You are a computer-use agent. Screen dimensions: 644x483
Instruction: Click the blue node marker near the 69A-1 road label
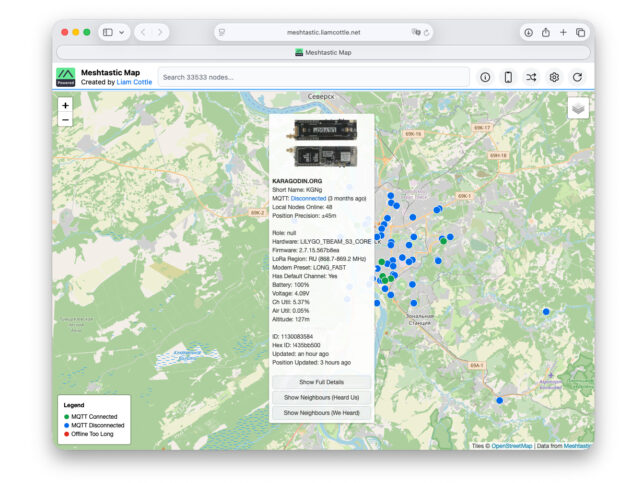click(x=499, y=400)
